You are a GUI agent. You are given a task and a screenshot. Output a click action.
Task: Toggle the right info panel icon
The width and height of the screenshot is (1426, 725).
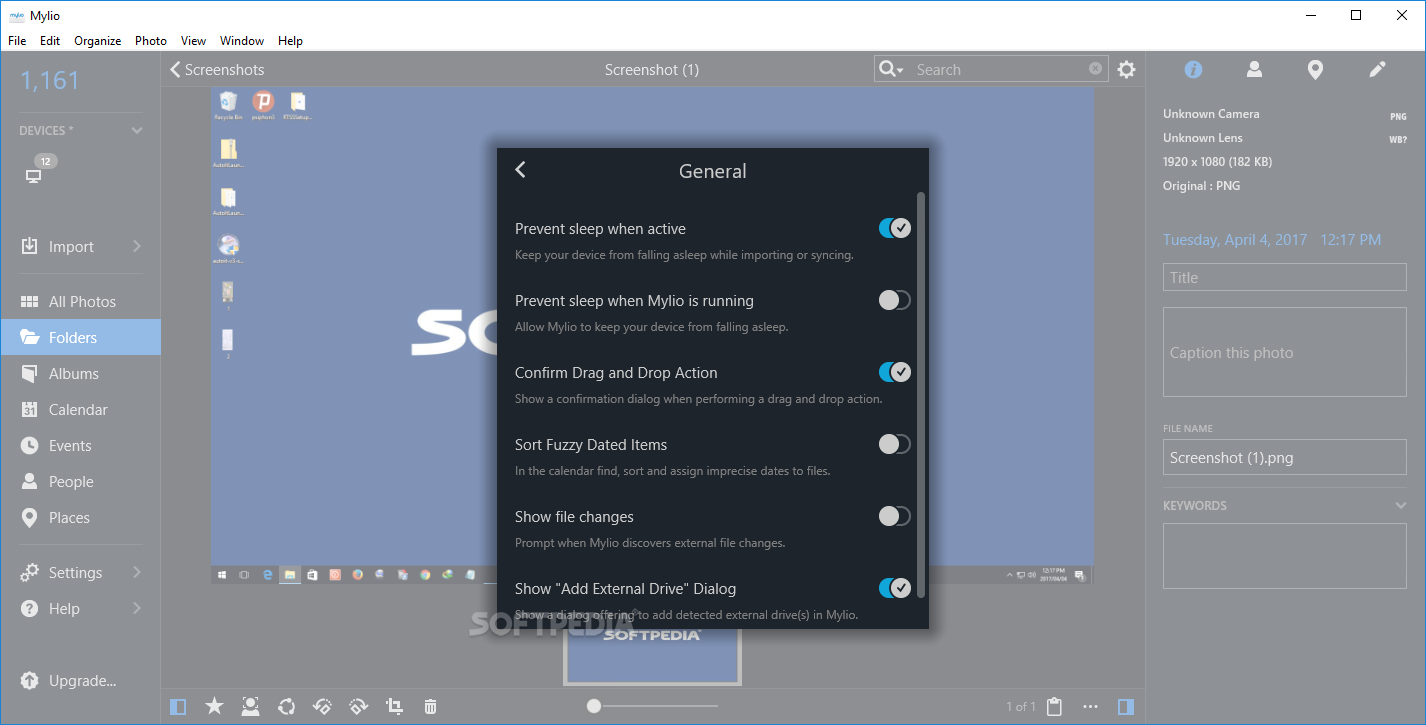point(1126,707)
